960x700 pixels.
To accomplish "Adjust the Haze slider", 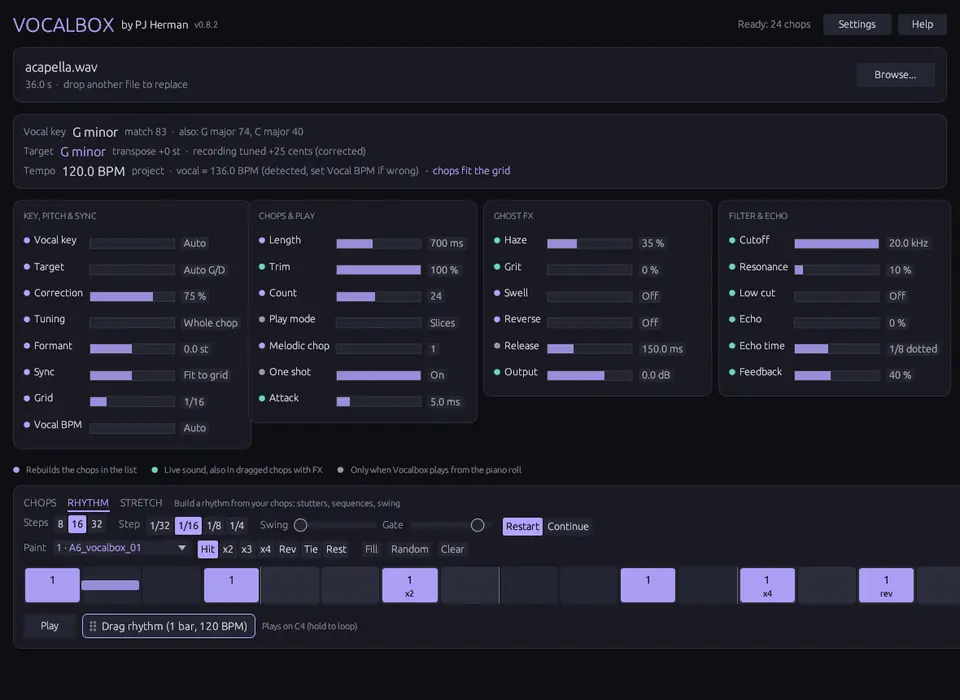I will tap(590, 244).
